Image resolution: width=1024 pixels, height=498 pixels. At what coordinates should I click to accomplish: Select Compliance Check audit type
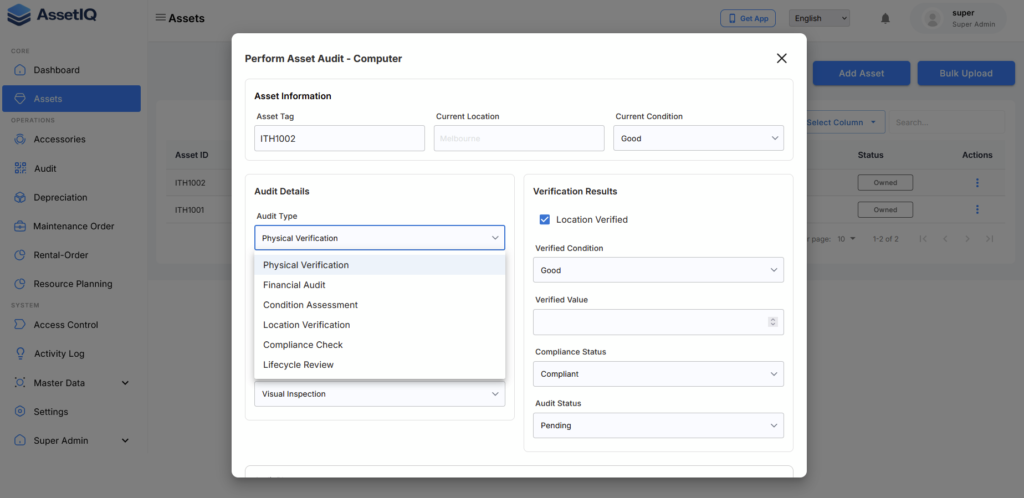[379, 345]
